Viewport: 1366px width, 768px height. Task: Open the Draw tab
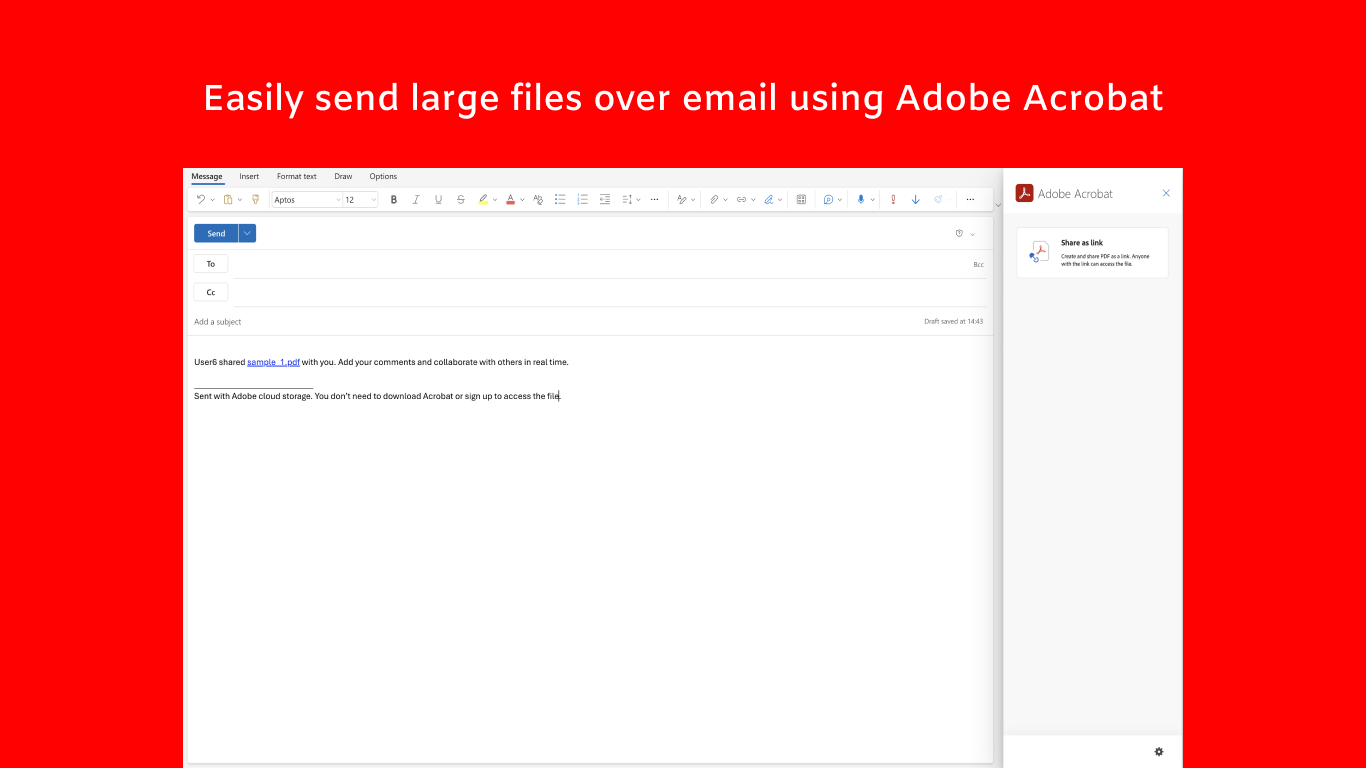343,176
